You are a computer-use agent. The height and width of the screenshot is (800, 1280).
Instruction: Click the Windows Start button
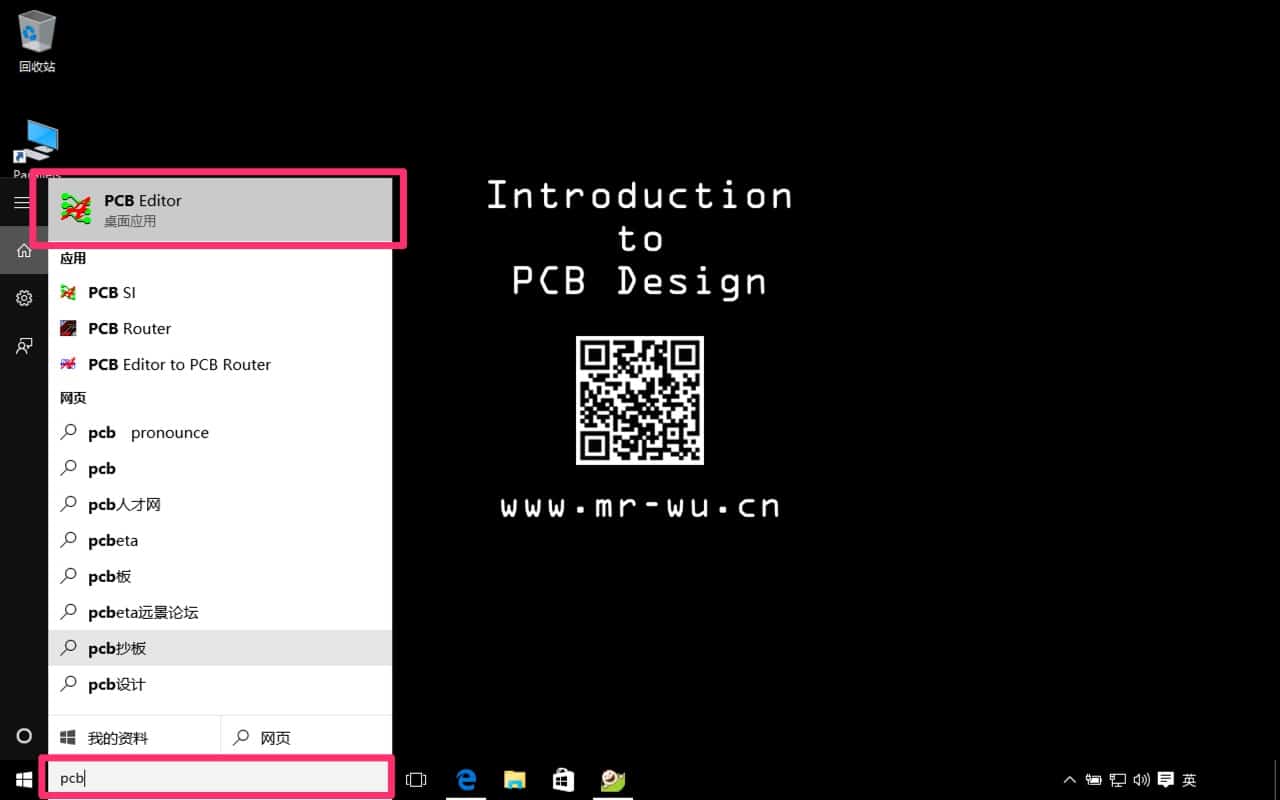point(23,780)
